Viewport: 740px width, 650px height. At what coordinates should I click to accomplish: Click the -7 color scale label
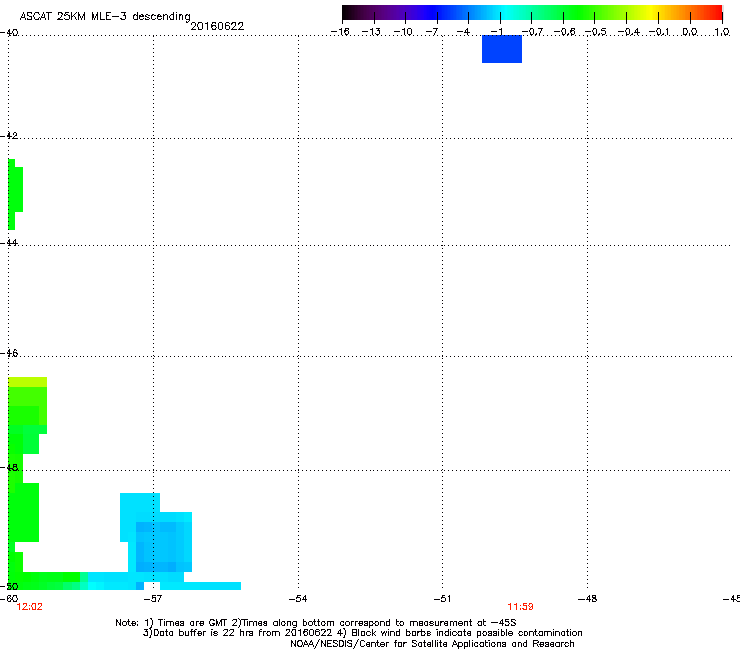(431, 32)
